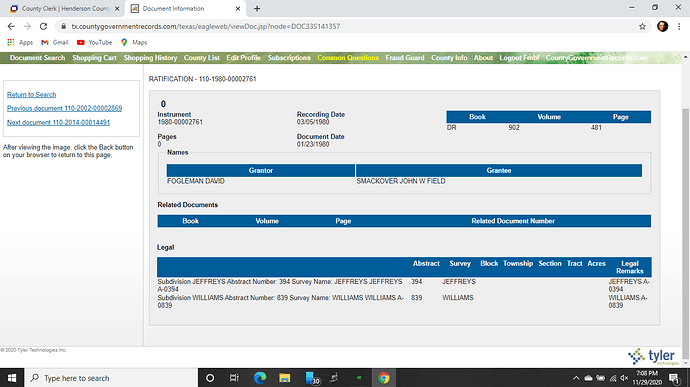Open the new tab plus button
Screen dimensions: 690x387
[x=257, y=8]
